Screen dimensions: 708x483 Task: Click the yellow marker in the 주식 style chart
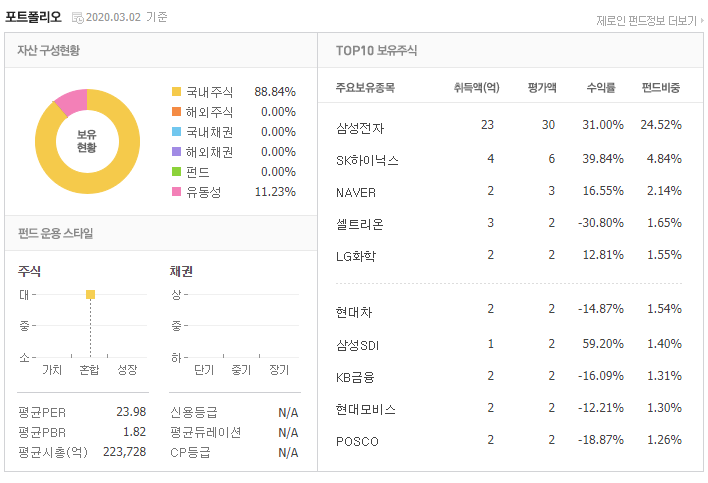click(90, 295)
